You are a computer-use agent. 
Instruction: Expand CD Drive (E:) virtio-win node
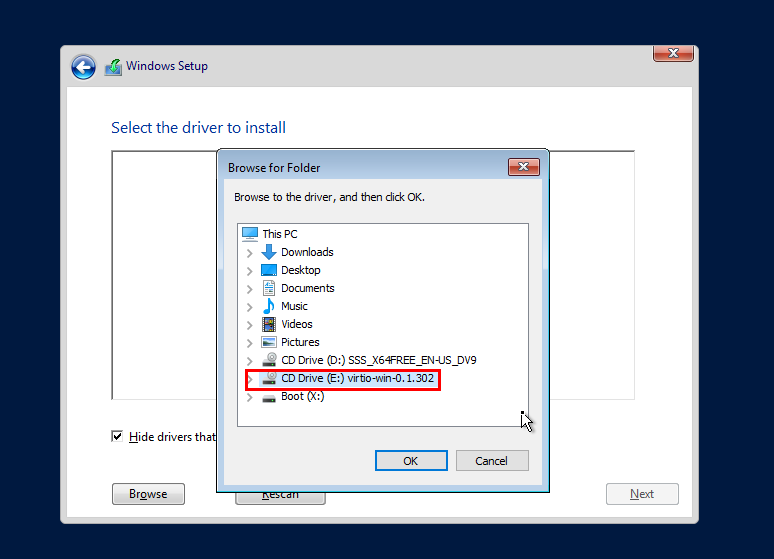(x=250, y=379)
